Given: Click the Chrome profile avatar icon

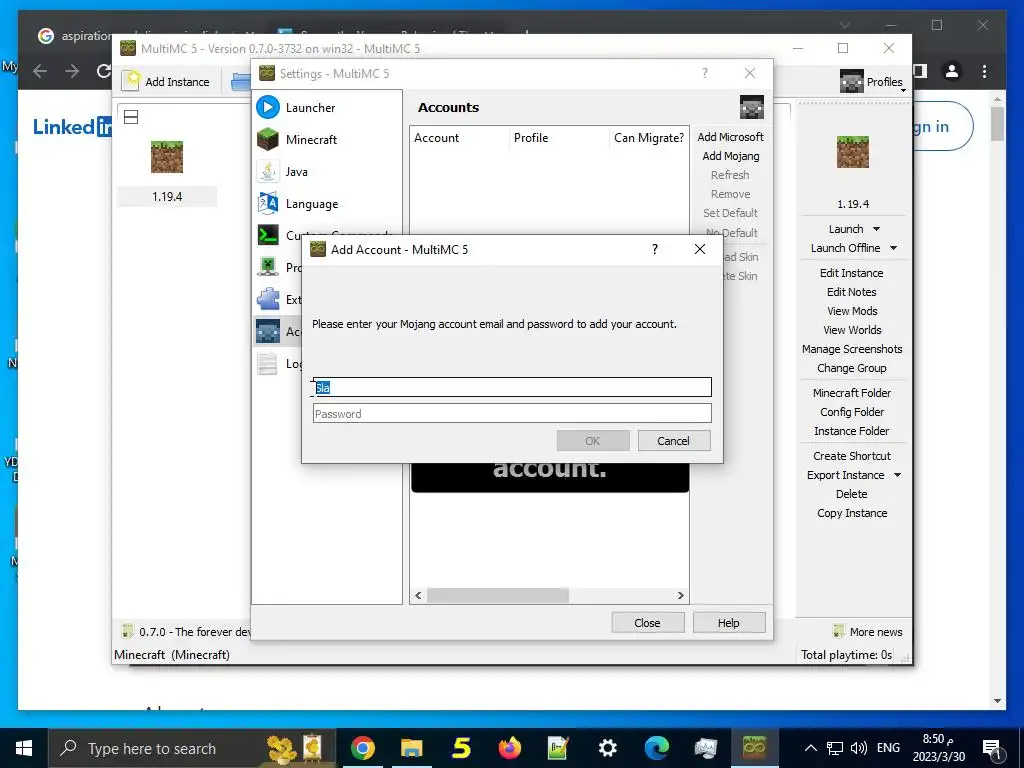Looking at the screenshot, I should tap(952, 71).
